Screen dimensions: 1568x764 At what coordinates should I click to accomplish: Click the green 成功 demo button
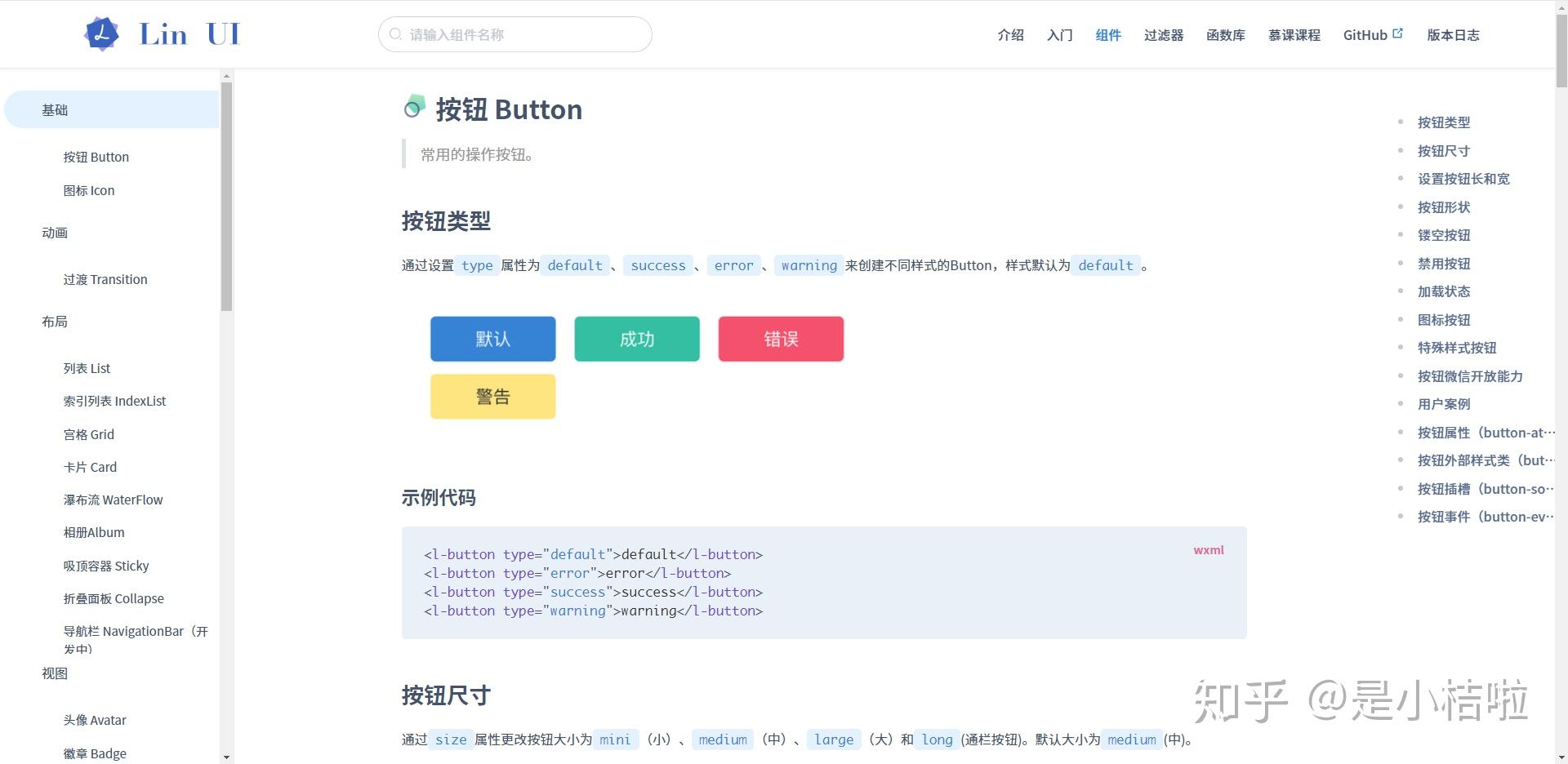point(636,338)
